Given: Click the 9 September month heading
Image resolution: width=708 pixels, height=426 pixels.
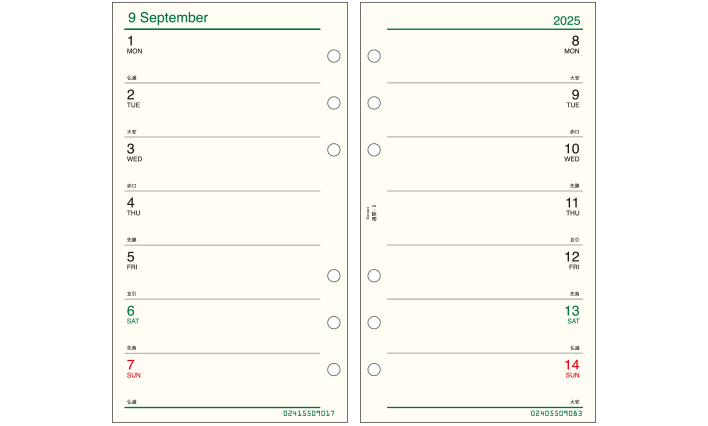Looking at the screenshot, I should [x=168, y=18].
